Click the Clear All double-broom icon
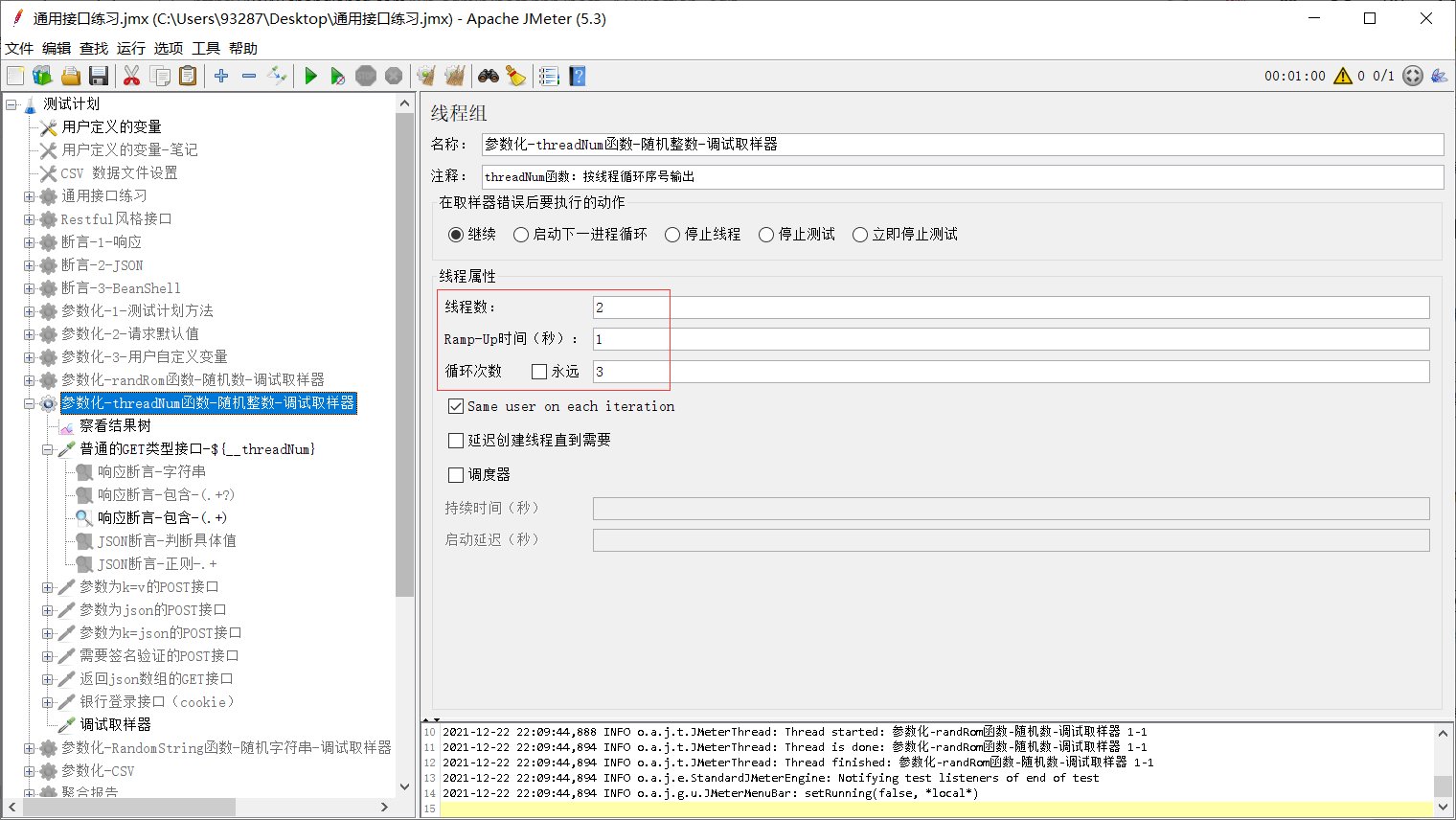Screen dimensions: 1456x820 tap(454, 76)
